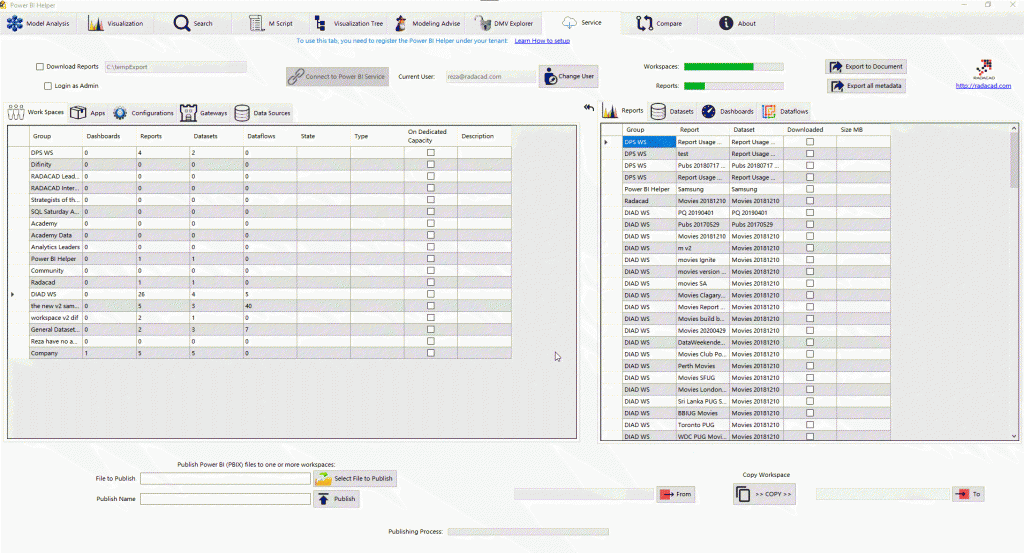Toggle the Login as Admin checkbox
The width and height of the screenshot is (1024, 553).
(47, 86)
